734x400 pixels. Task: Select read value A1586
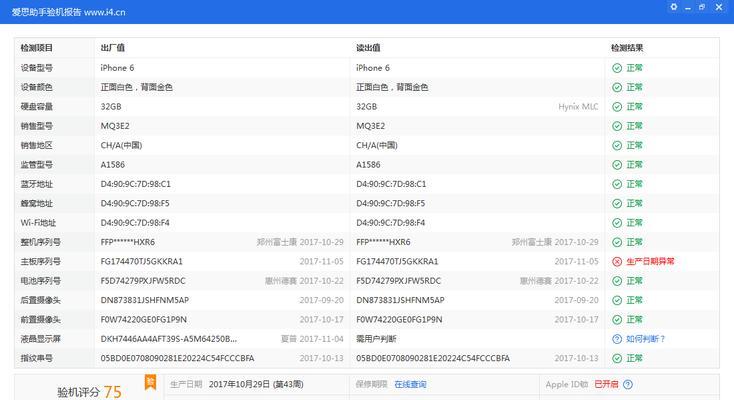[368, 165]
